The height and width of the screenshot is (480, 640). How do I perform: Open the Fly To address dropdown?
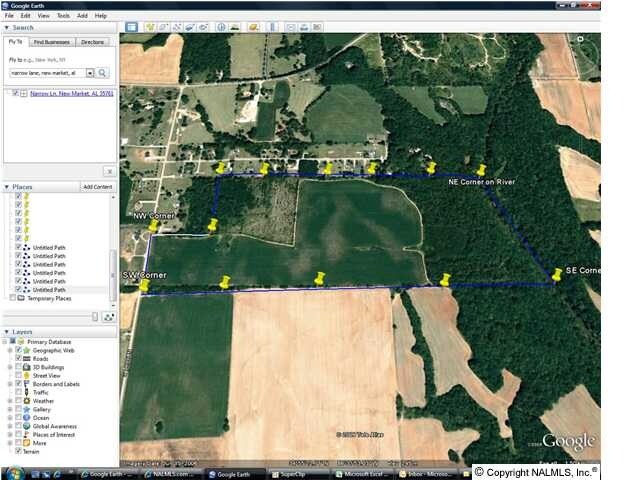(90, 73)
